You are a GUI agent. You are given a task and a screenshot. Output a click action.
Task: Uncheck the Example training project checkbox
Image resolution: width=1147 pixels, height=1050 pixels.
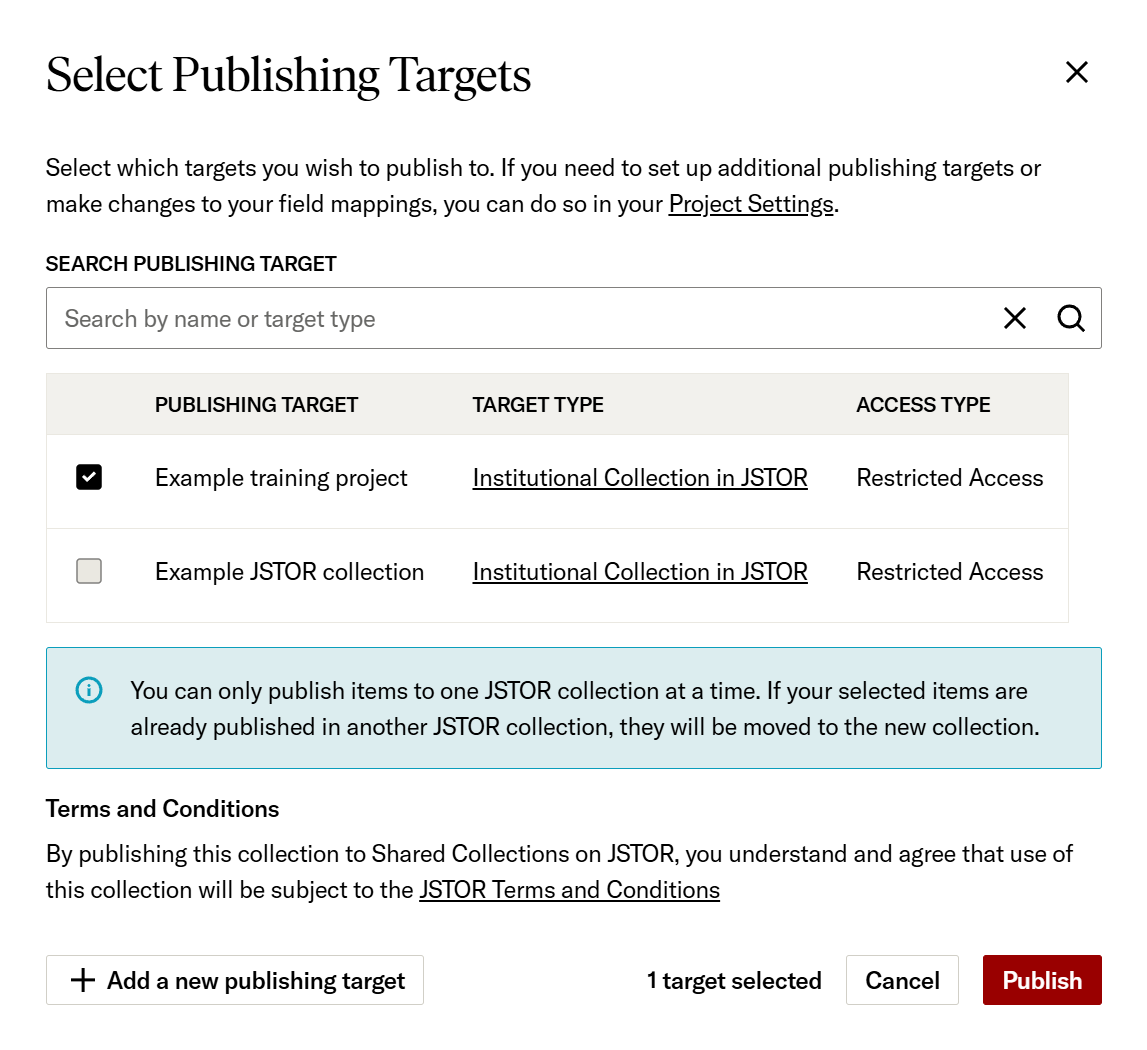pos(89,477)
